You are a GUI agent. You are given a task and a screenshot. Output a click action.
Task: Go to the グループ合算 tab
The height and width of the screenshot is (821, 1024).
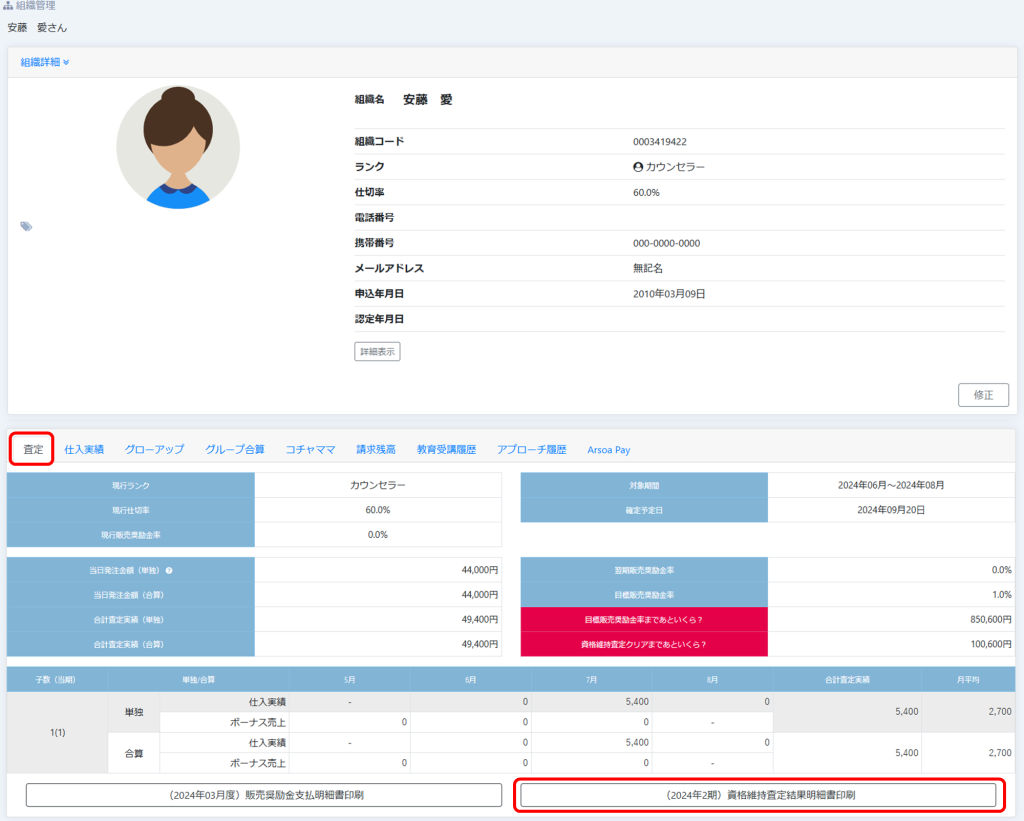point(235,450)
